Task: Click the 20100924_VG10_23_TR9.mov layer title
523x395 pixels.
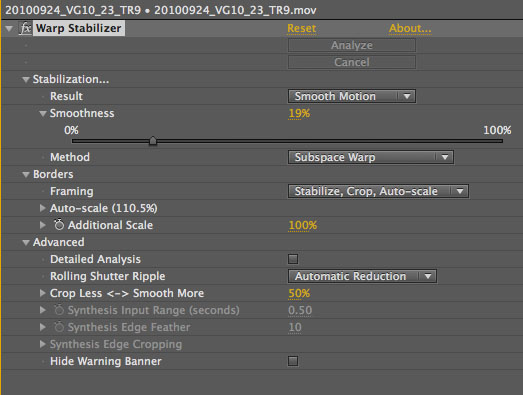Action: coord(235,10)
